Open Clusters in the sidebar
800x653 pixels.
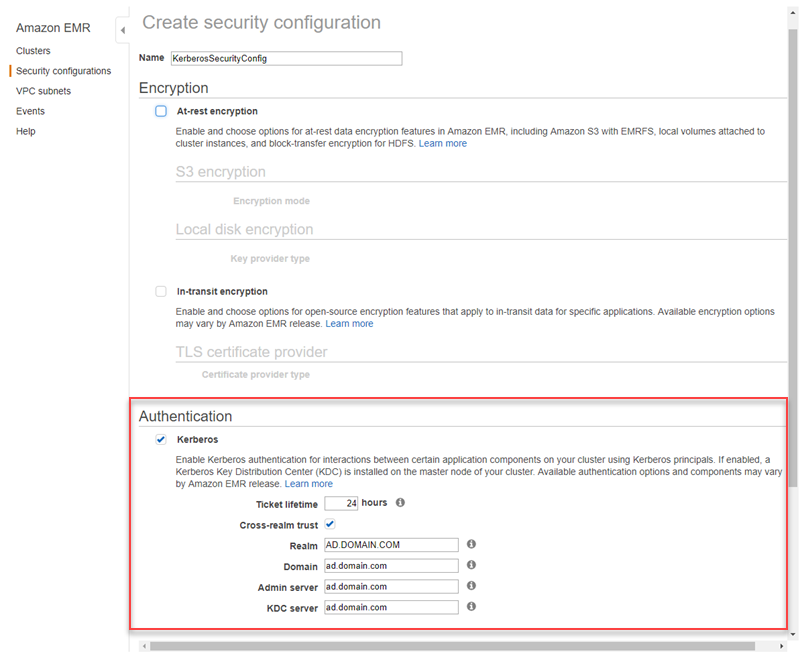point(33,51)
